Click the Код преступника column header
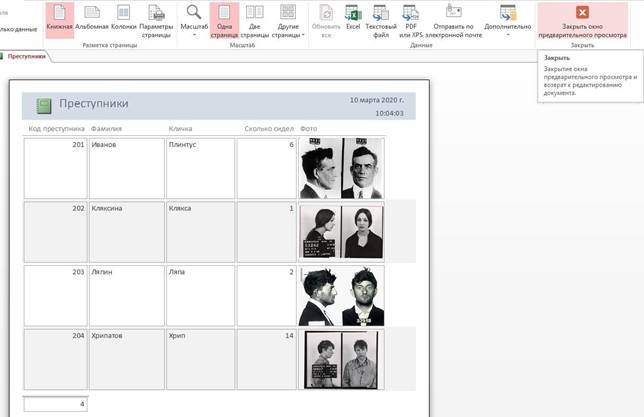This screenshot has width=644, height=417. (x=56, y=129)
